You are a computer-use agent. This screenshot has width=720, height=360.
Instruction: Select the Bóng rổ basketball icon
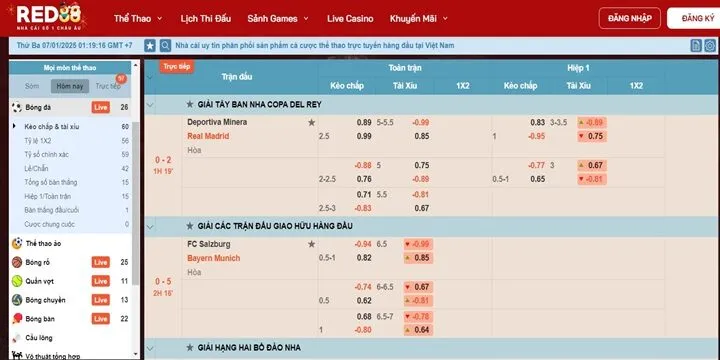[x=17, y=262]
